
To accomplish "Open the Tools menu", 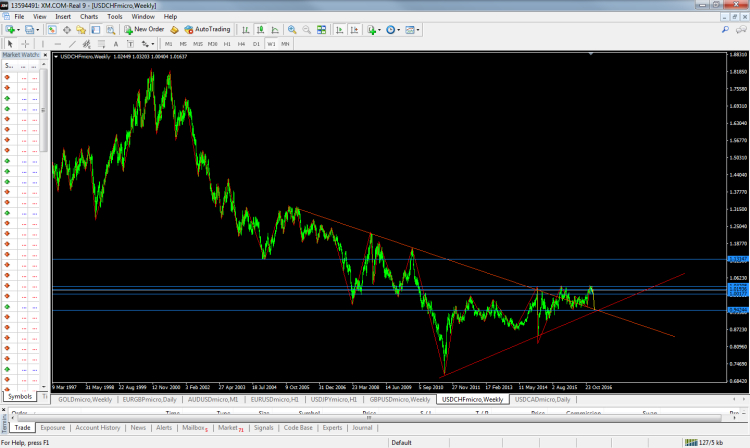I will pos(115,16).
